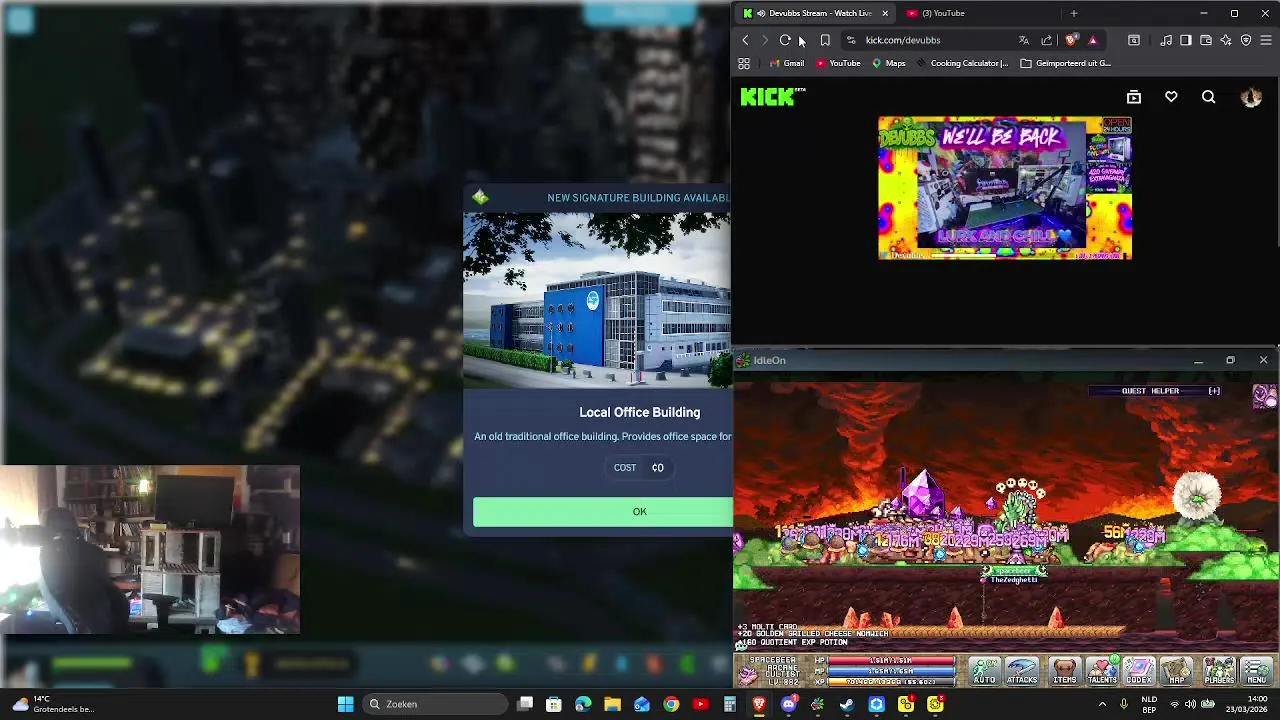1280x720 pixels.
Task: Open Leo AI assistant icon
Action: (1226, 40)
